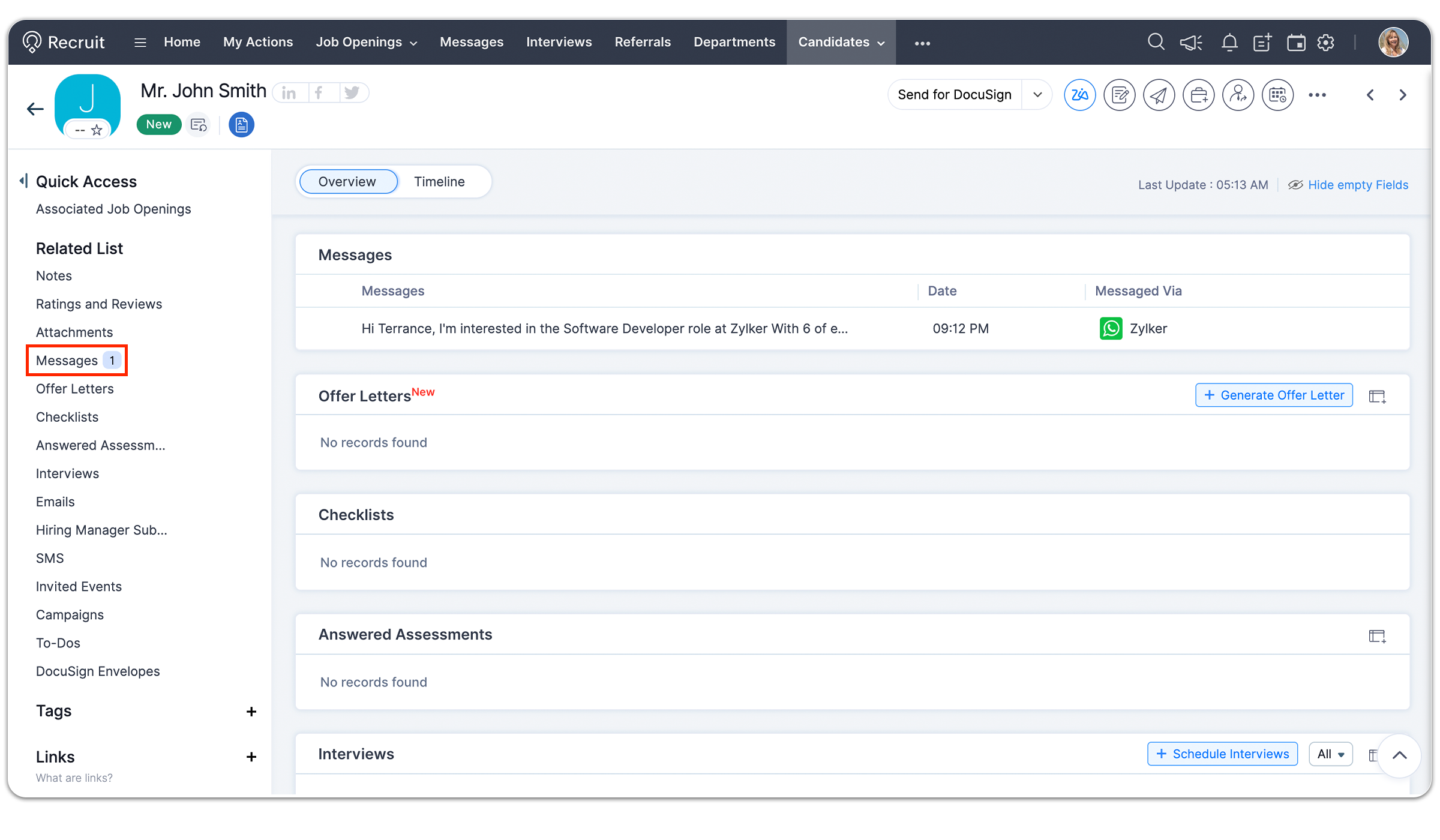
Task: Click the LinkedIn profile icon
Action: click(289, 93)
